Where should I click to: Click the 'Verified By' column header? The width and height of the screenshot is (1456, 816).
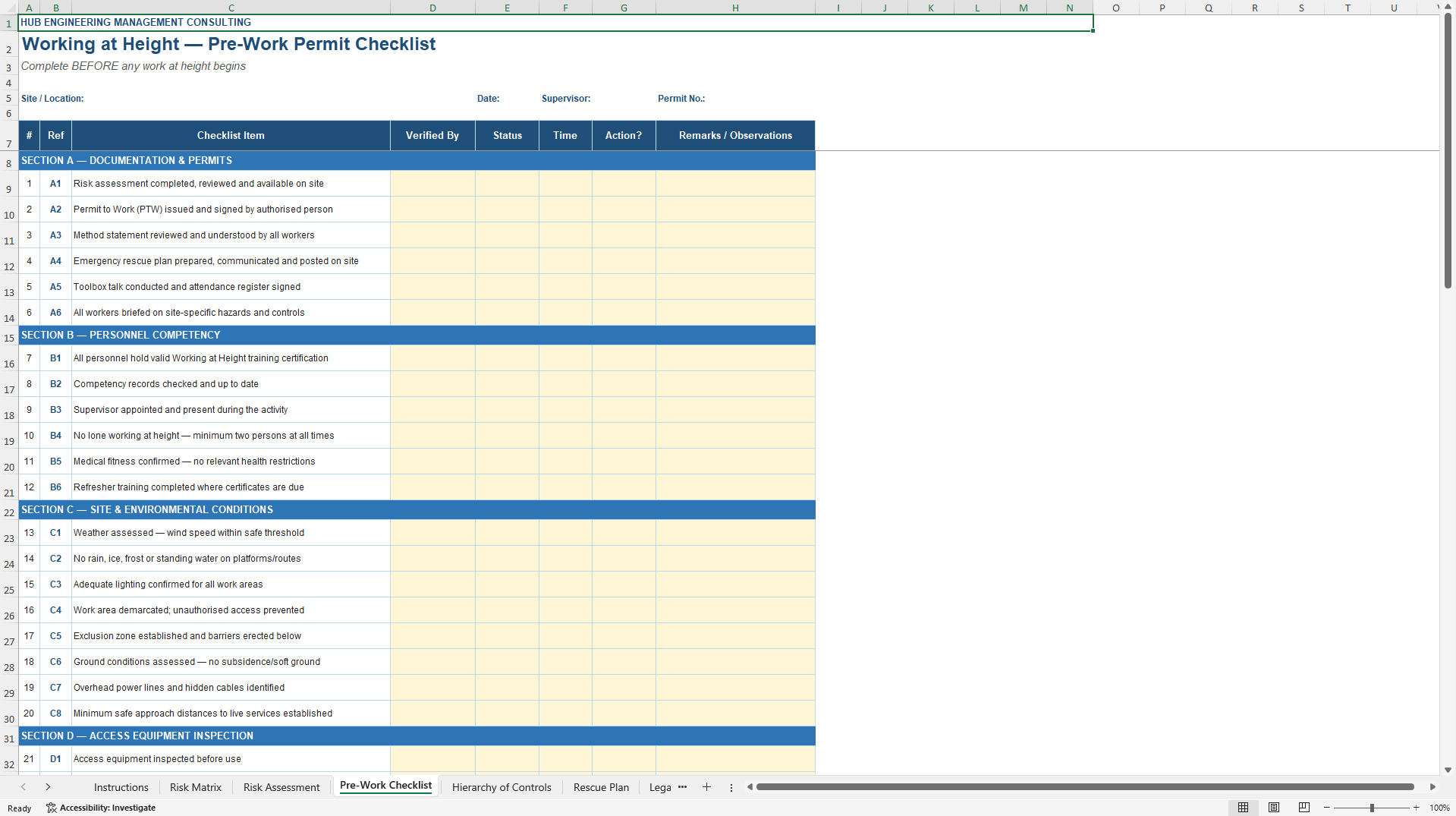pyautogui.click(x=432, y=136)
